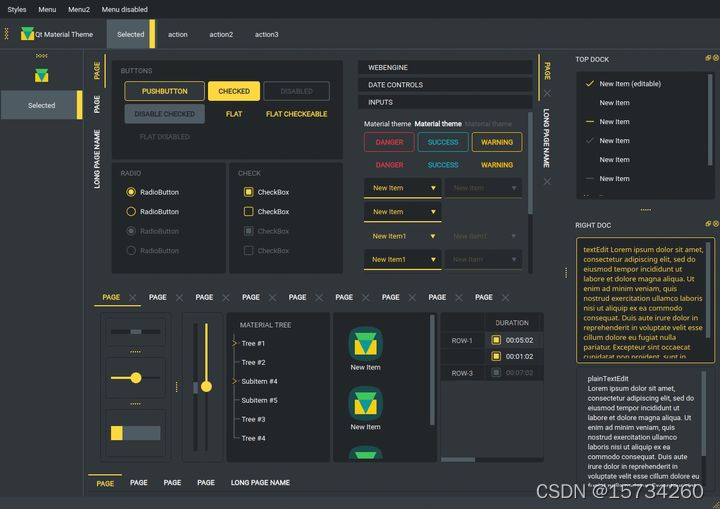The height and width of the screenshot is (509, 720).
Task: Open the first New Item combo box
Action: 402,188
